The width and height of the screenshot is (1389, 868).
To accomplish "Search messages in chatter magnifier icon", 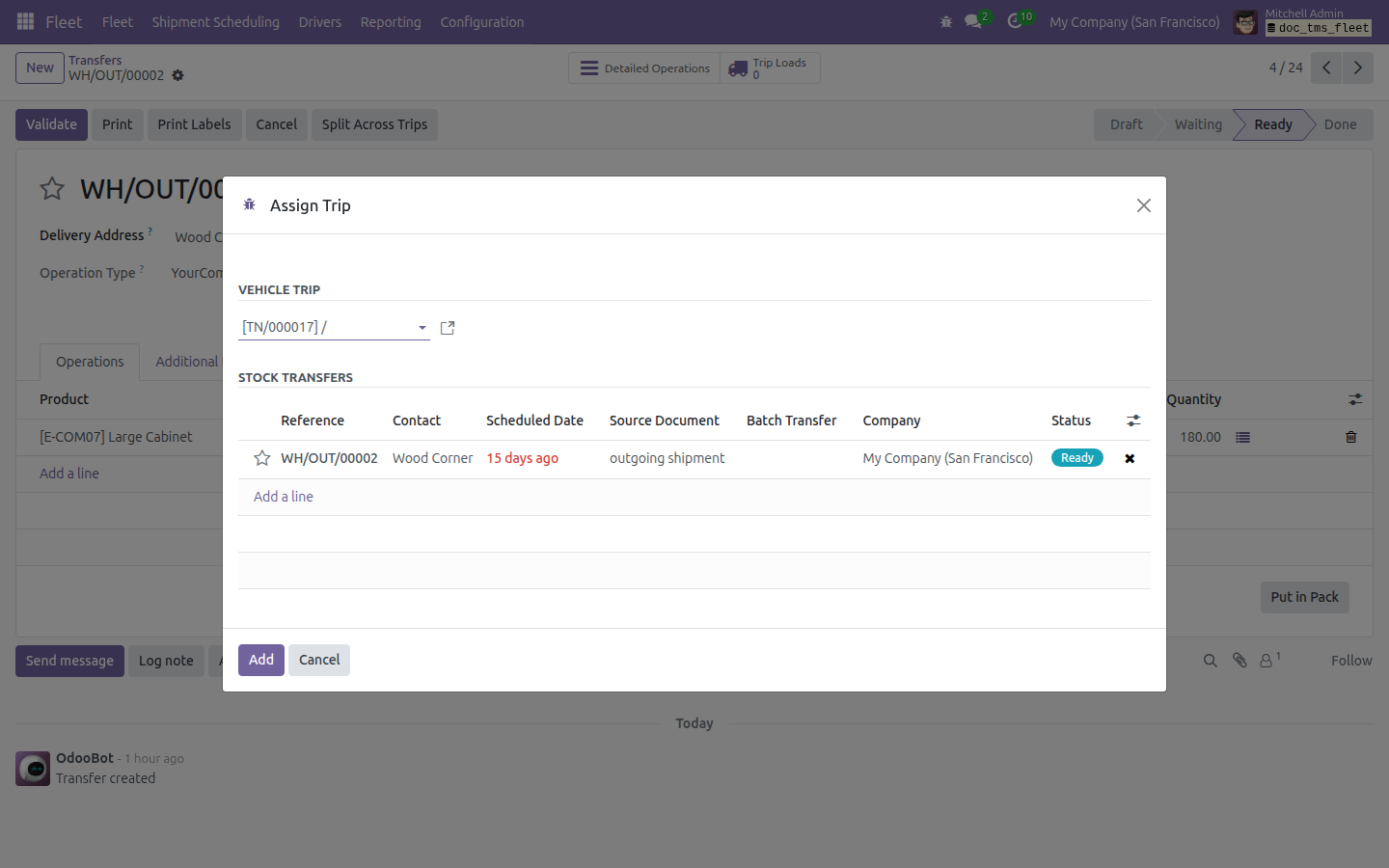I will [x=1211, y=661].
